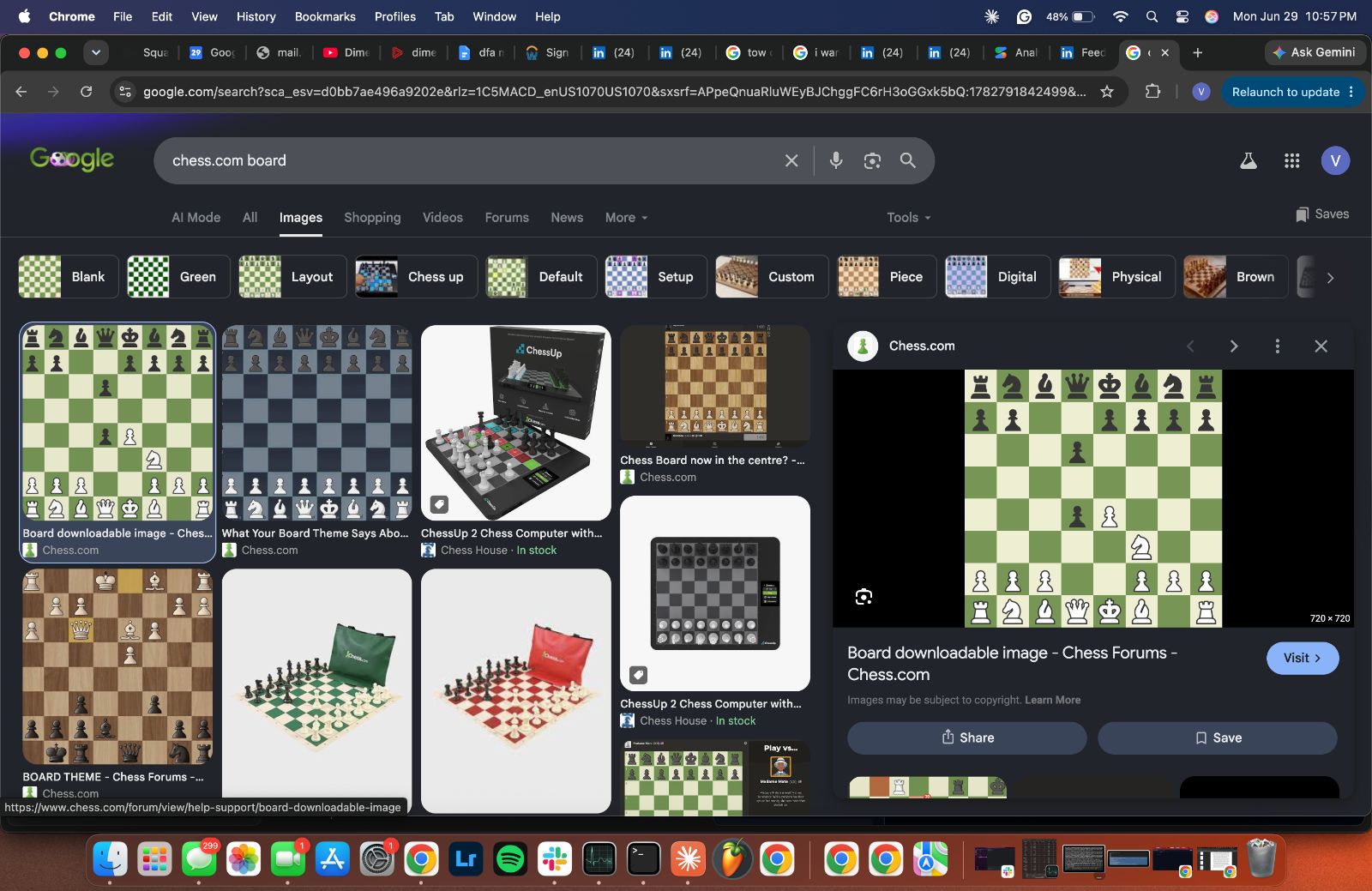Open the Chrome profile avatar

point(1201,92)
